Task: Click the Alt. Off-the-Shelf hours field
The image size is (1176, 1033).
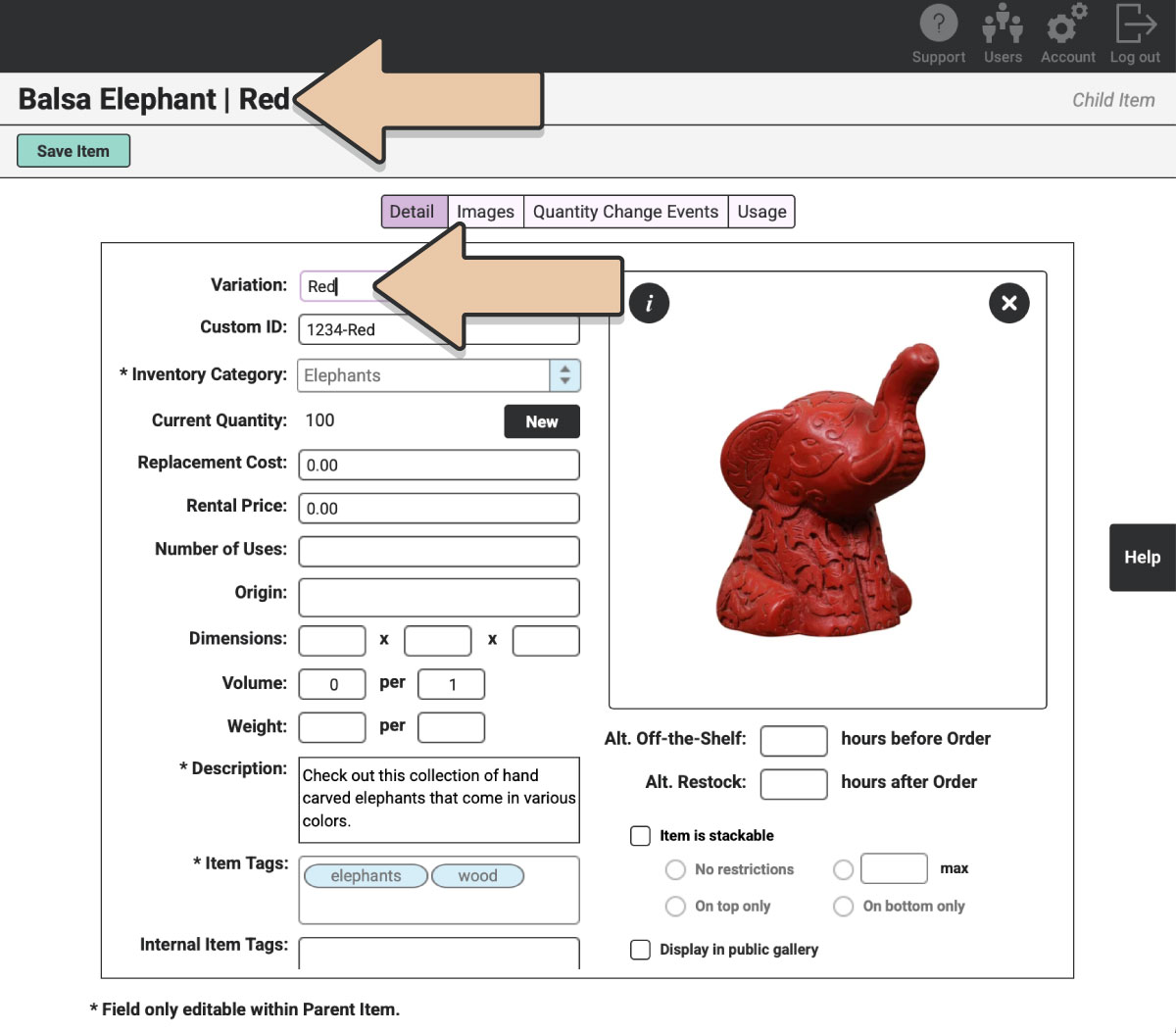Action: pyautogui.click(x=794, y=741)
